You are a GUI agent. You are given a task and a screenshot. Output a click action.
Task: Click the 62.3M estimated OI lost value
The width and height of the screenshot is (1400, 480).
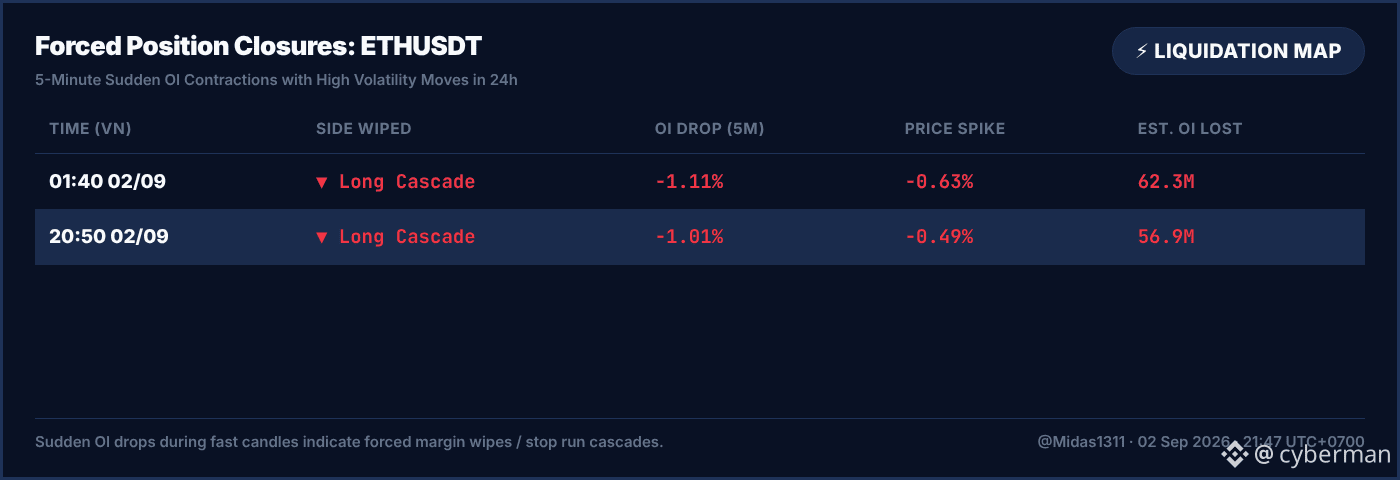[1166, 182]
